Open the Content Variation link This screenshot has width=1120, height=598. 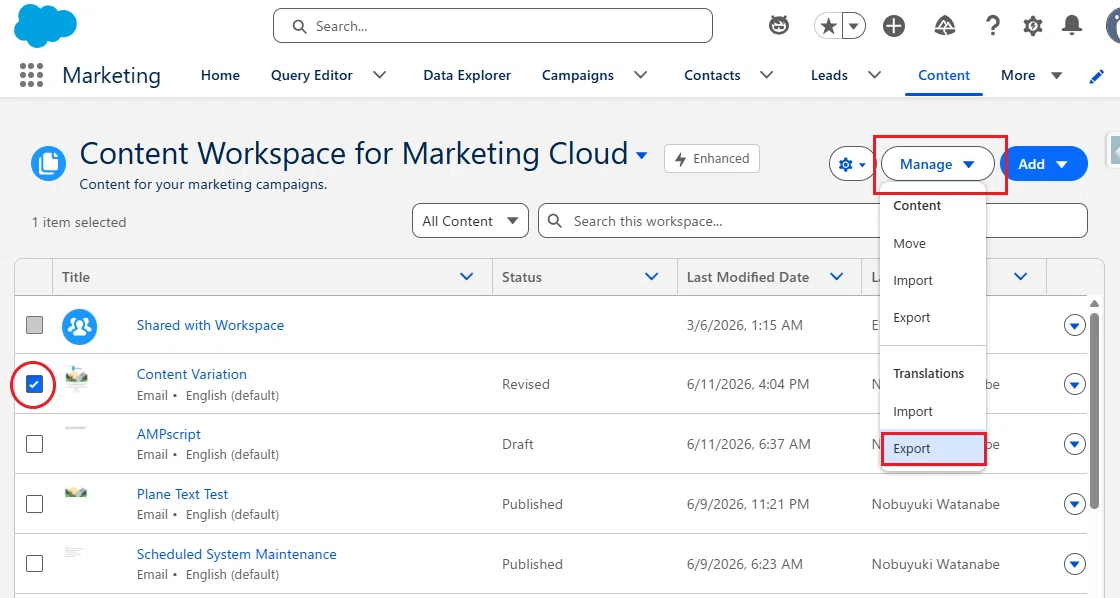(191, 374)
